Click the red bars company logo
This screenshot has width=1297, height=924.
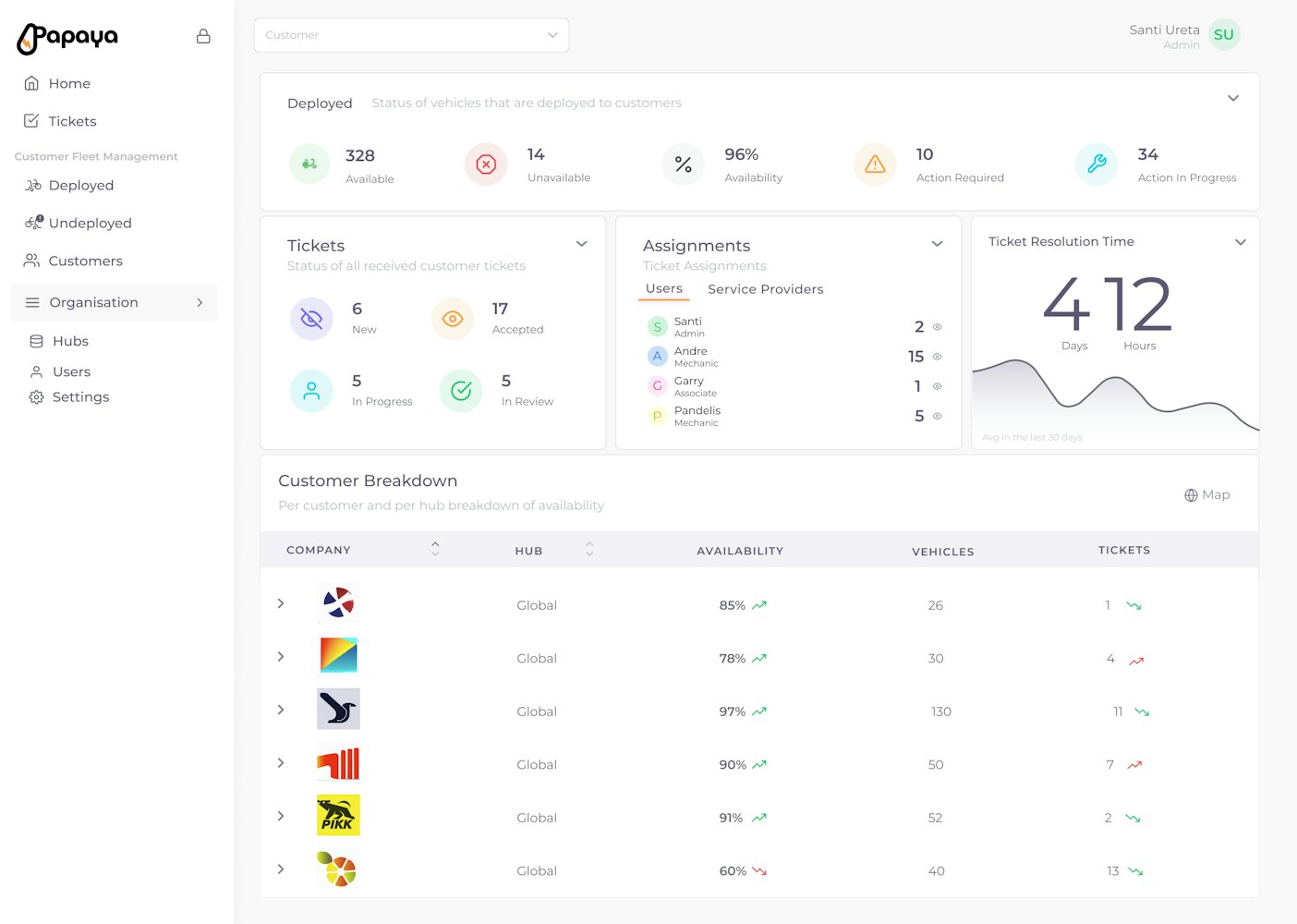point(338,763)
